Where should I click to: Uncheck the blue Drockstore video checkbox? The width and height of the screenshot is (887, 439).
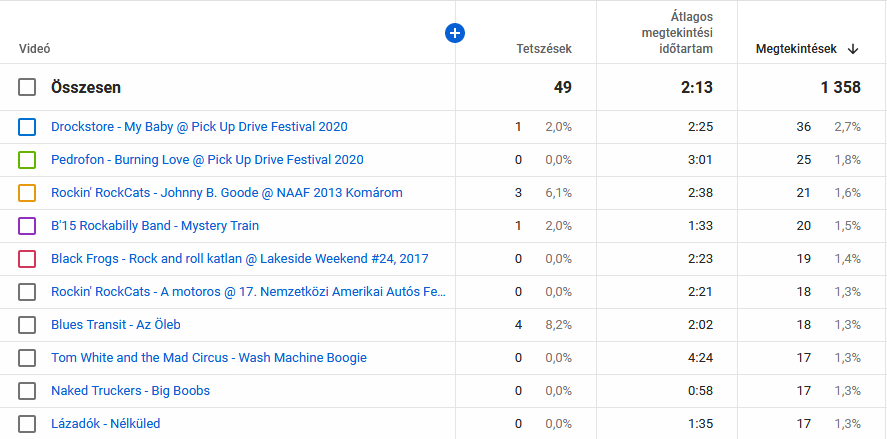point(27,127)
